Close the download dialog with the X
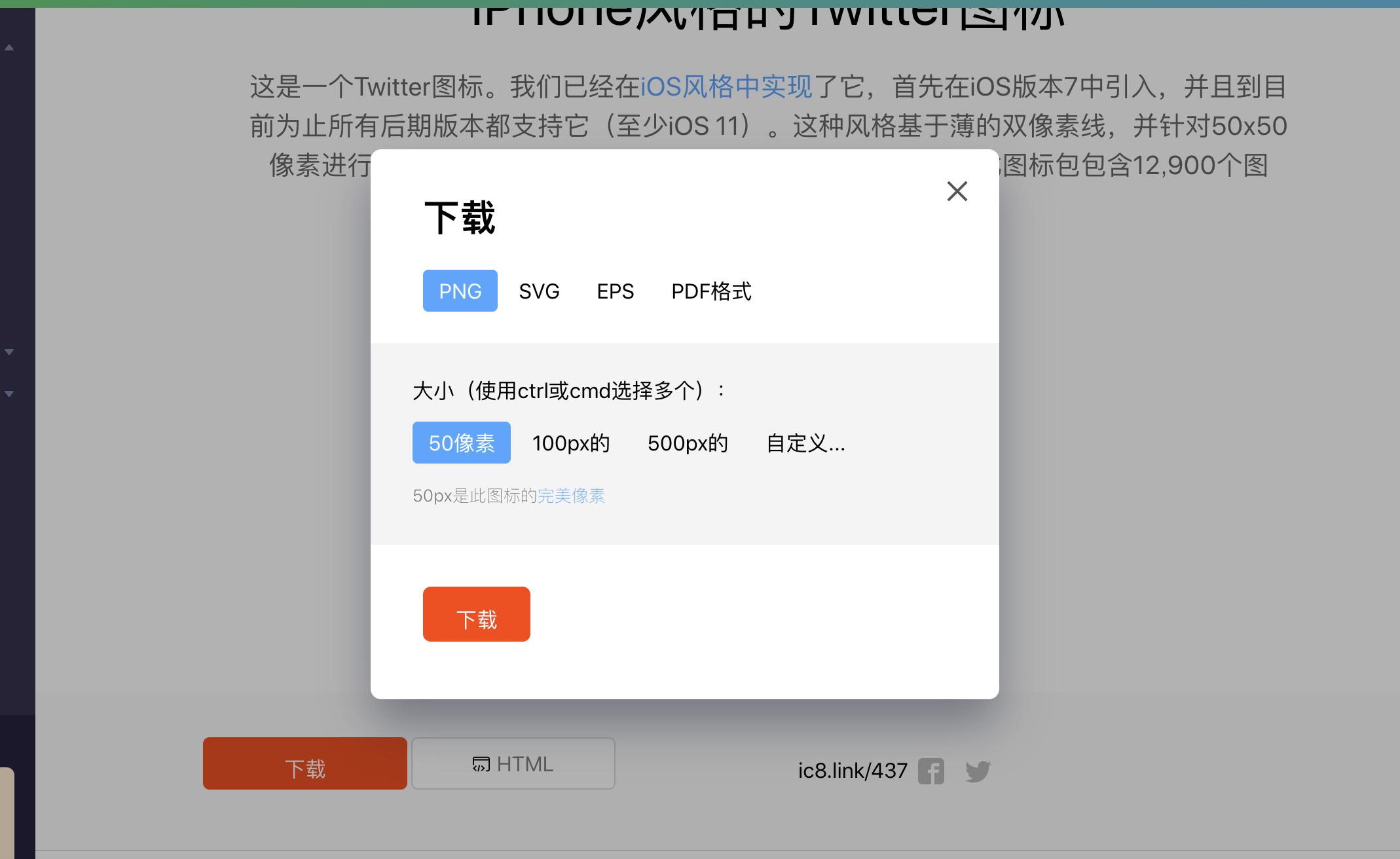 957,191
